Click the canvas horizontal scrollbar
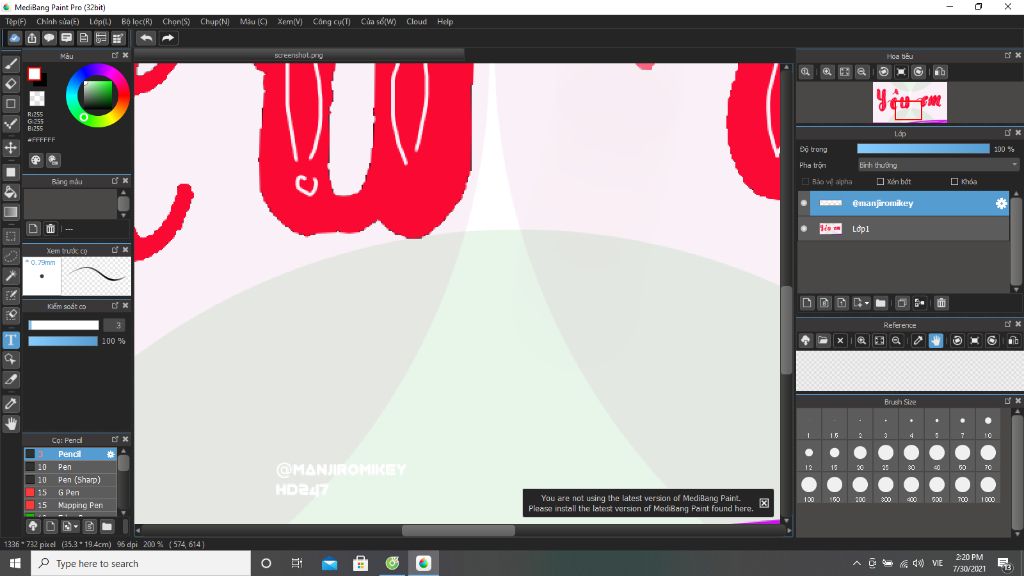The width and height of the screenshot is (1024, 576). pyautogui.click(x=458, y=531)
